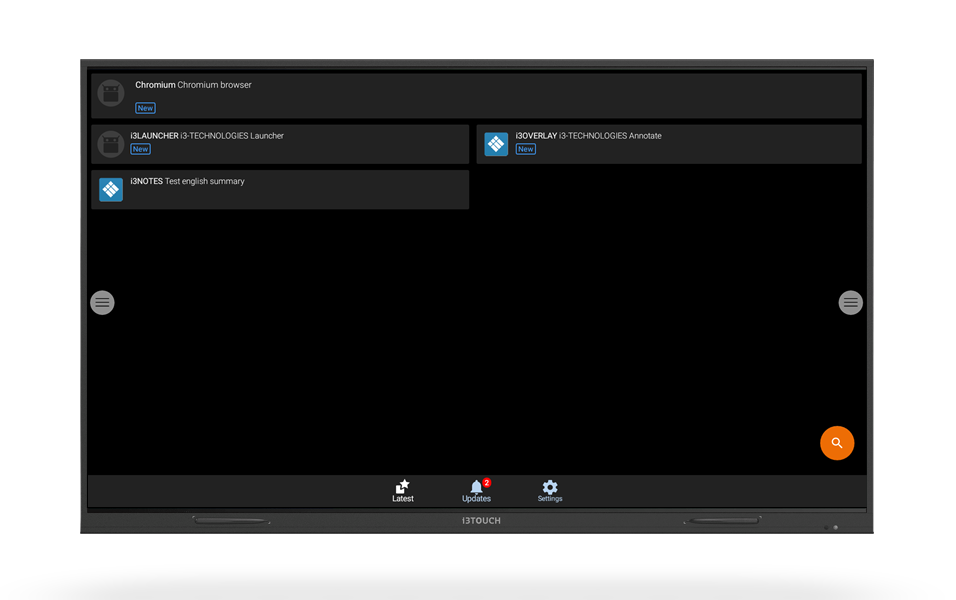Image resolution: width=956 pixels, height=600 pixels.
Task: Click the New badge under Chromium
Action: [145, 108]
